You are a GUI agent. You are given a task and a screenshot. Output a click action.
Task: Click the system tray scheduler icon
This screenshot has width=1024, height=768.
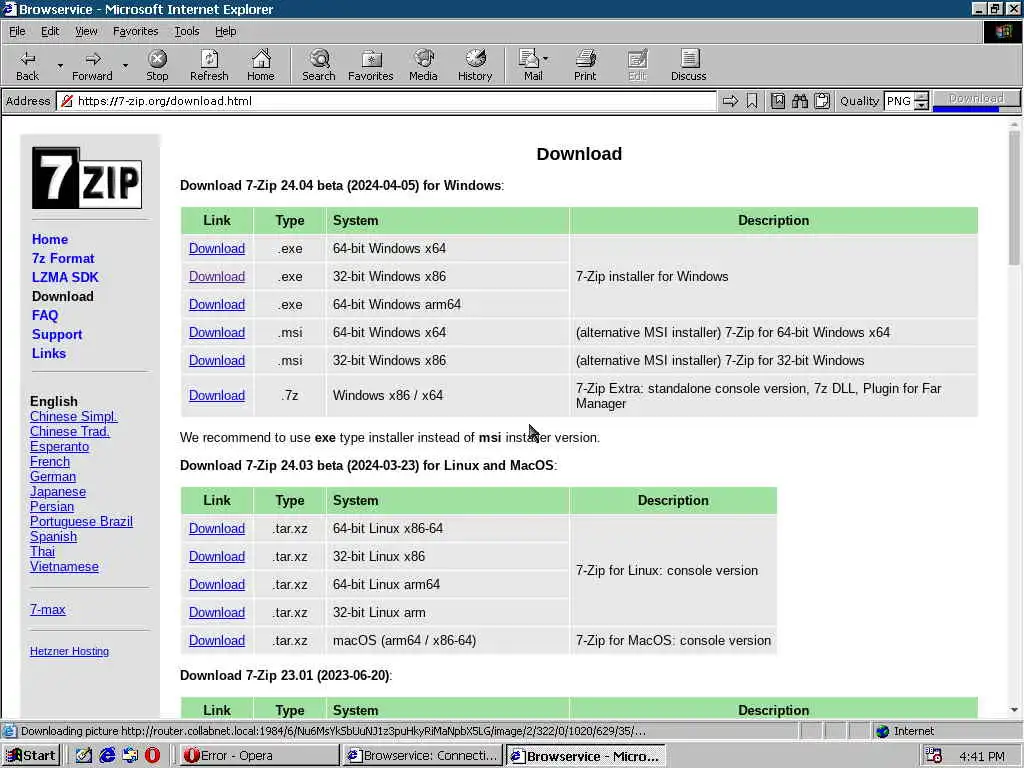click(x=934, y=756)
